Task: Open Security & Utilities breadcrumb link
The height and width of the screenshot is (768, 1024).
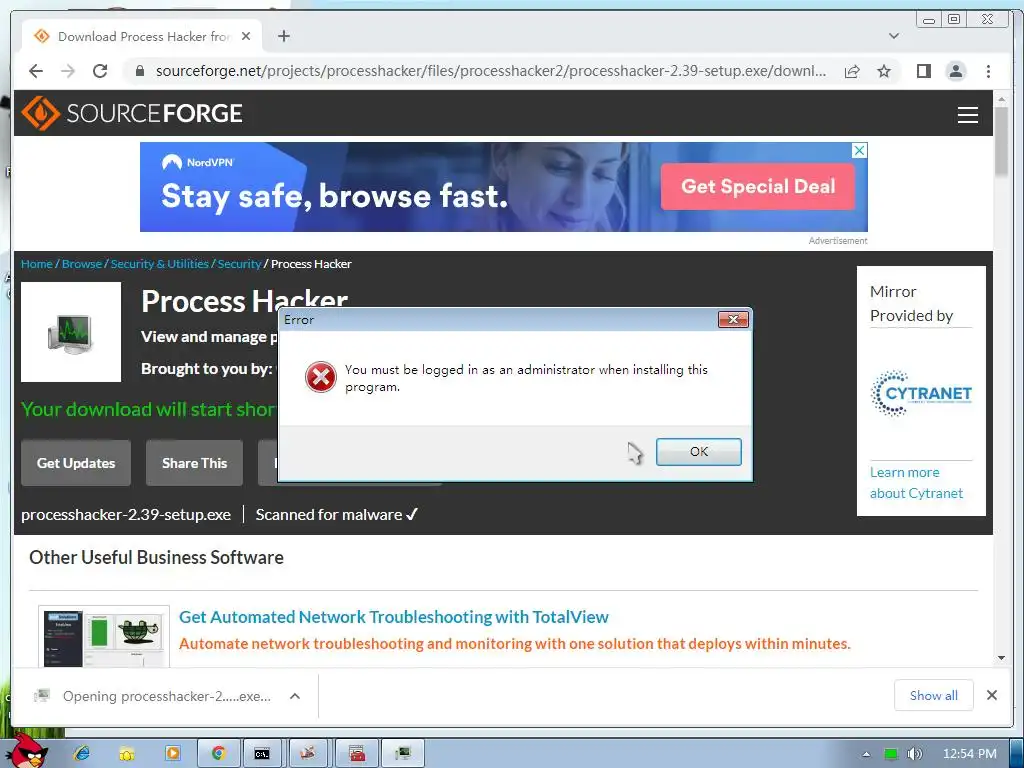Action: click(x=159, y=264)
